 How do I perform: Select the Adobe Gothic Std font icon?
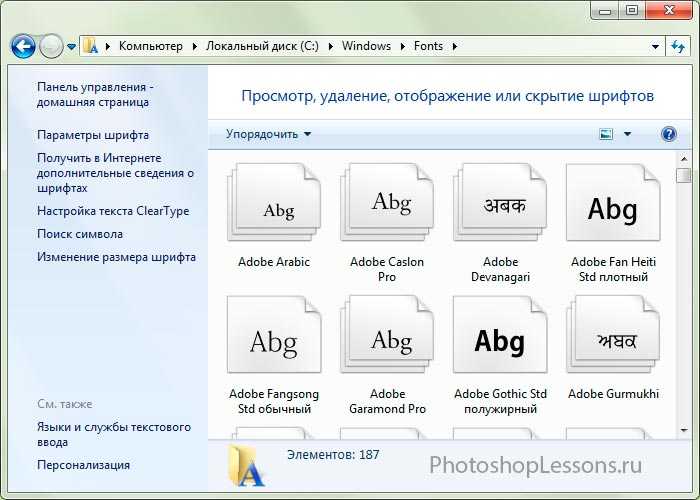pyautogui.click(x=500, y=334)
